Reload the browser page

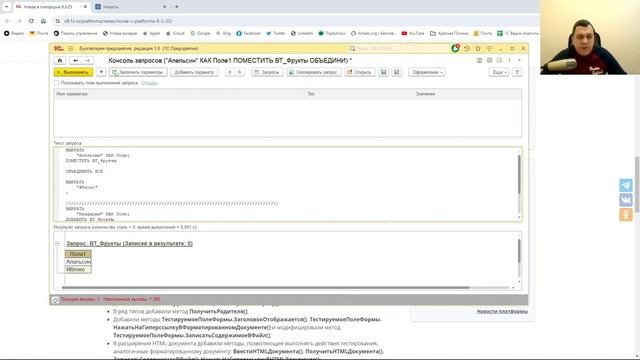(31, 21)
